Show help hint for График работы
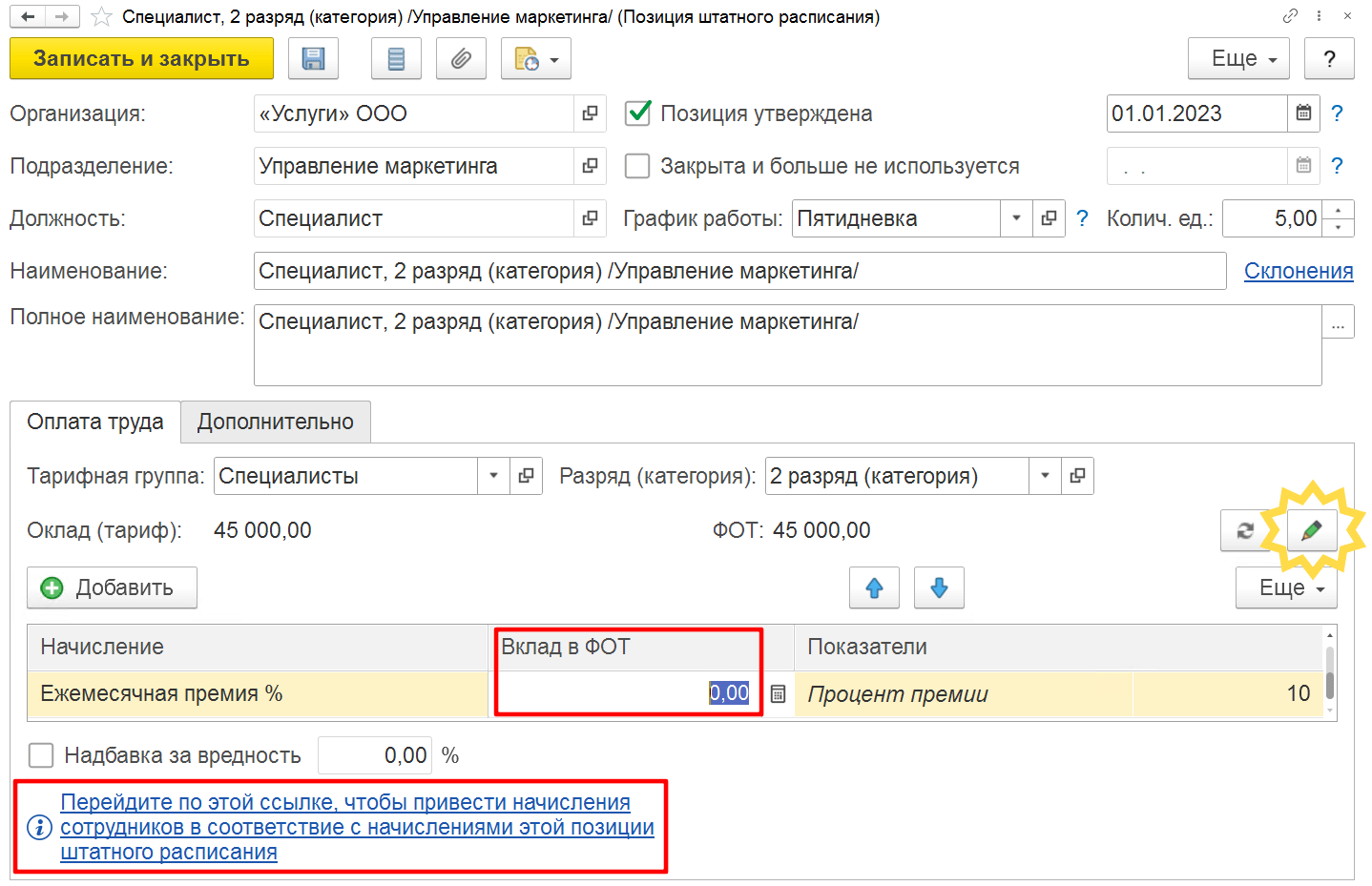Viewport: 1372px width, 886px height. pos(1082,218)
